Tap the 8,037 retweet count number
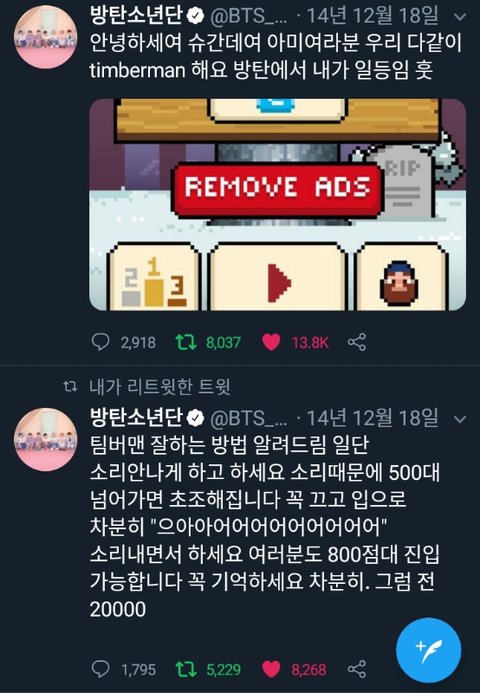This screenshot has height=693, width=480. 223,343
